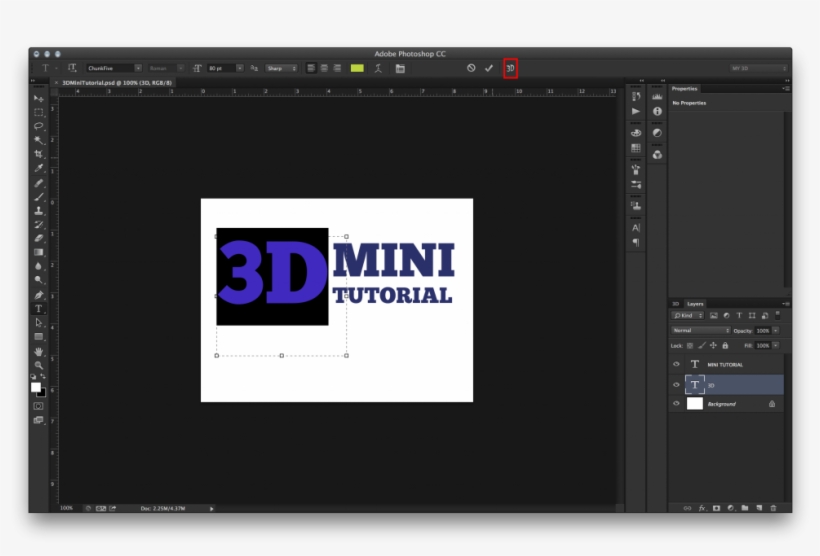Open the Paragraph panel icon

[x=636, y=242]
